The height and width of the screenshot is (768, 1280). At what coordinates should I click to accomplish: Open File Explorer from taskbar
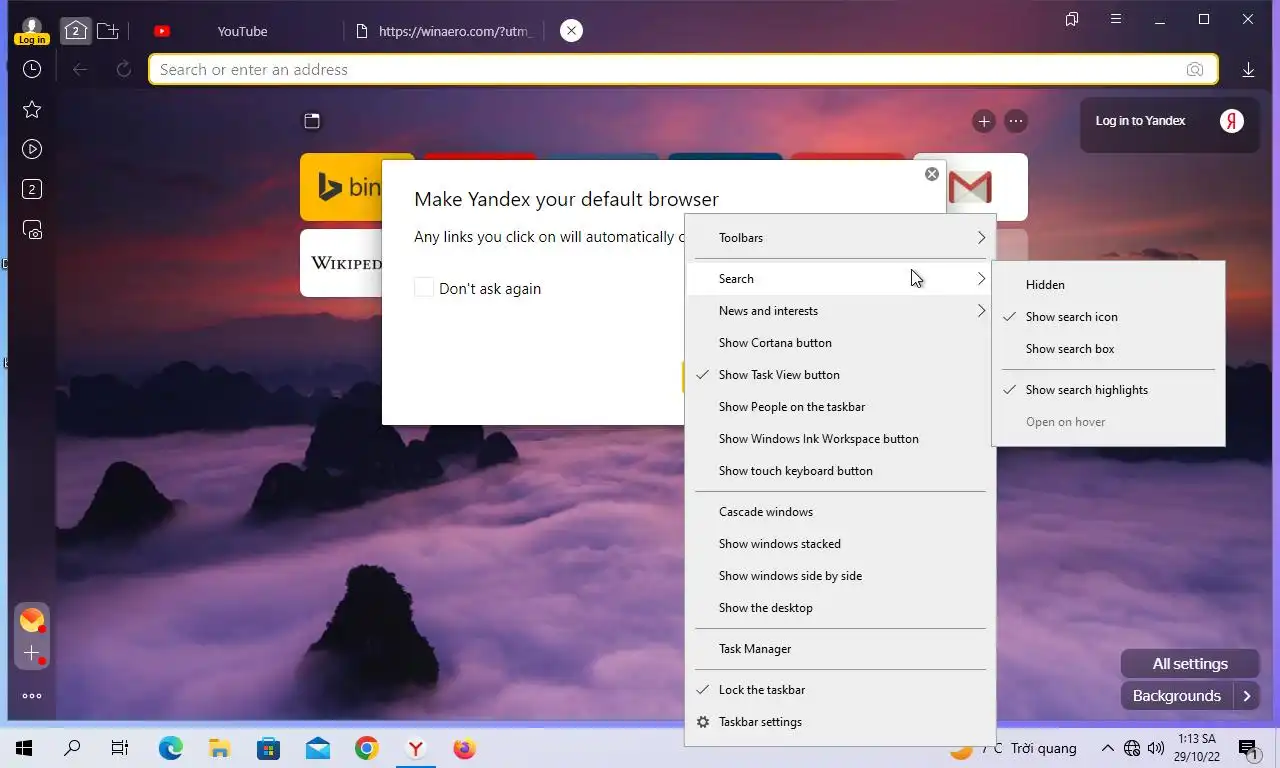click(x=220, y=748)
